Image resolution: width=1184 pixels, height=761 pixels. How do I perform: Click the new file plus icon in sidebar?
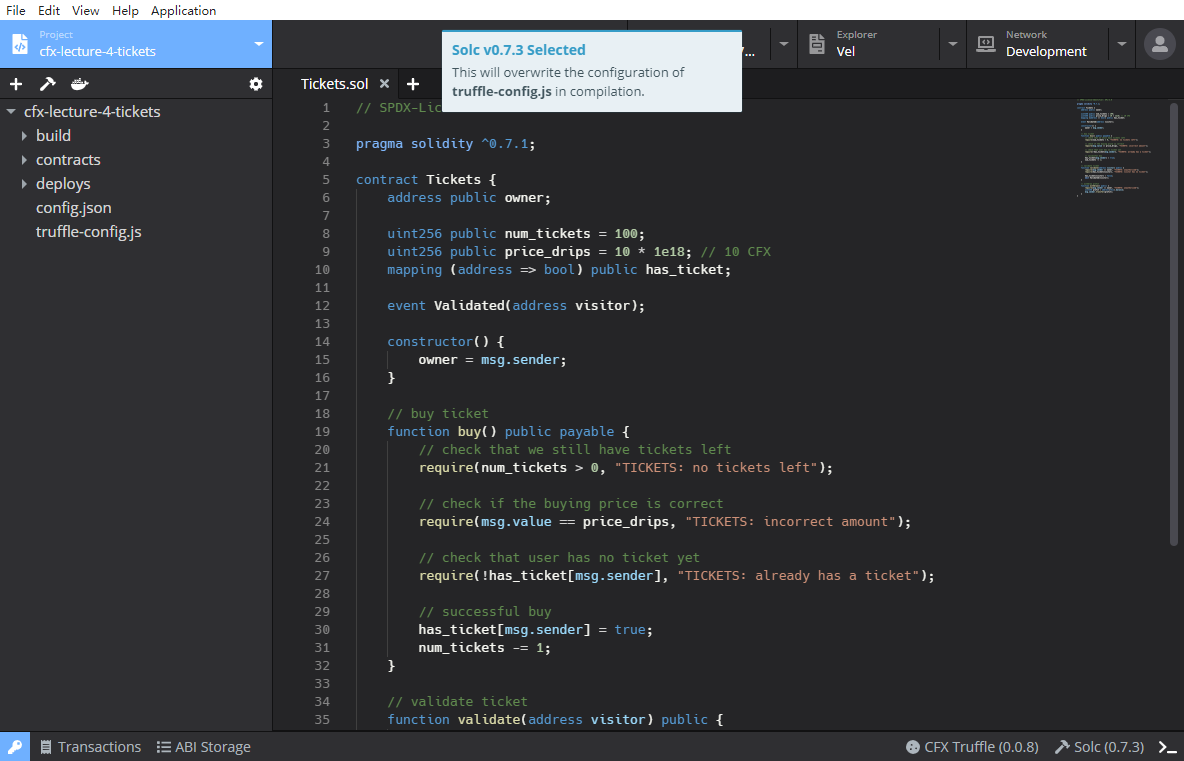click(16, 84)
